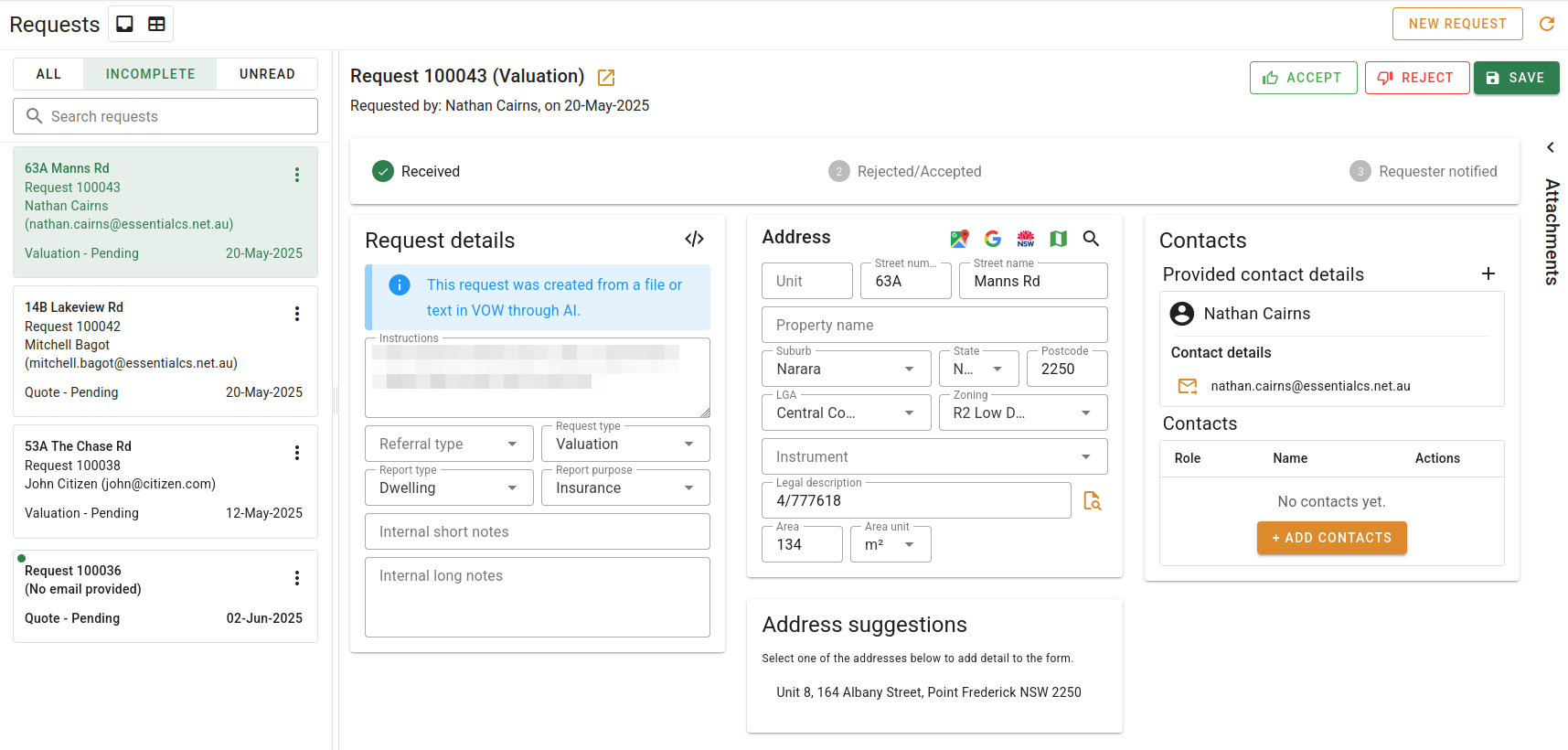Screen dimensions: 1568x750
Task: Add a provided contact with plus icon
Action: 1488,274
